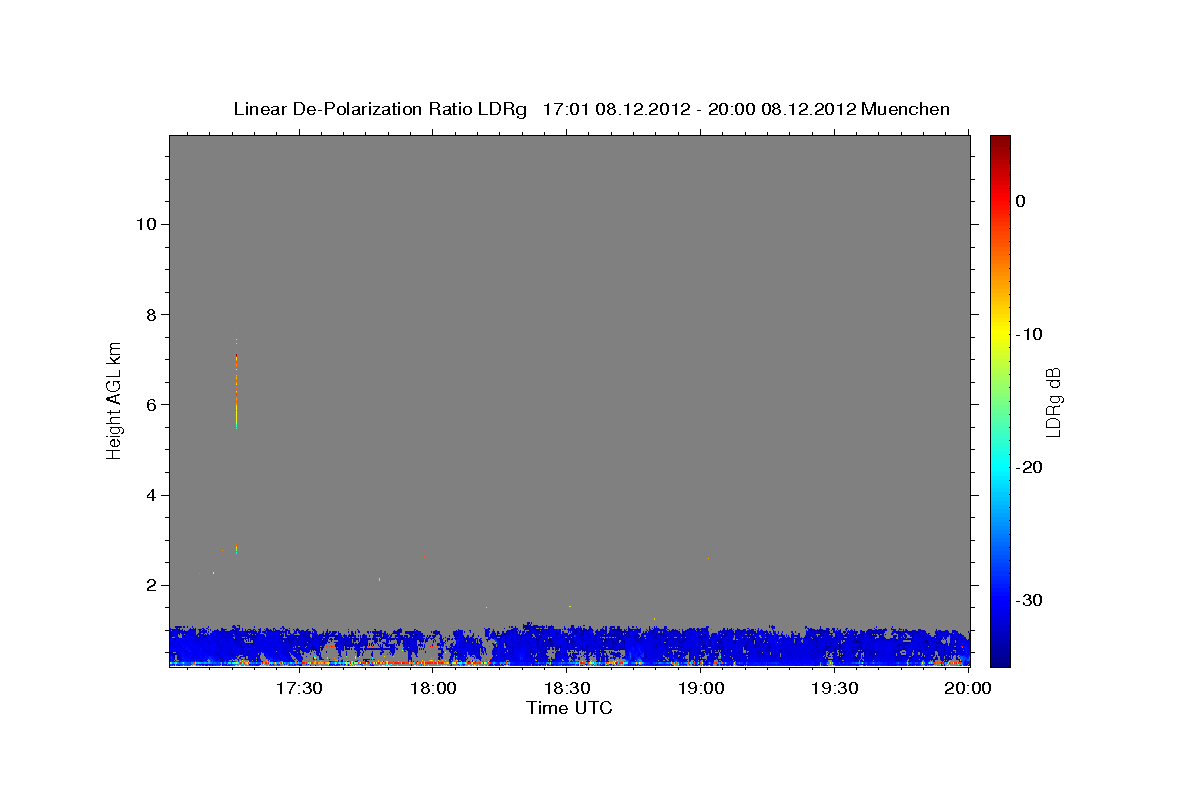Click the 18:00 time tick label

point(433,689)
